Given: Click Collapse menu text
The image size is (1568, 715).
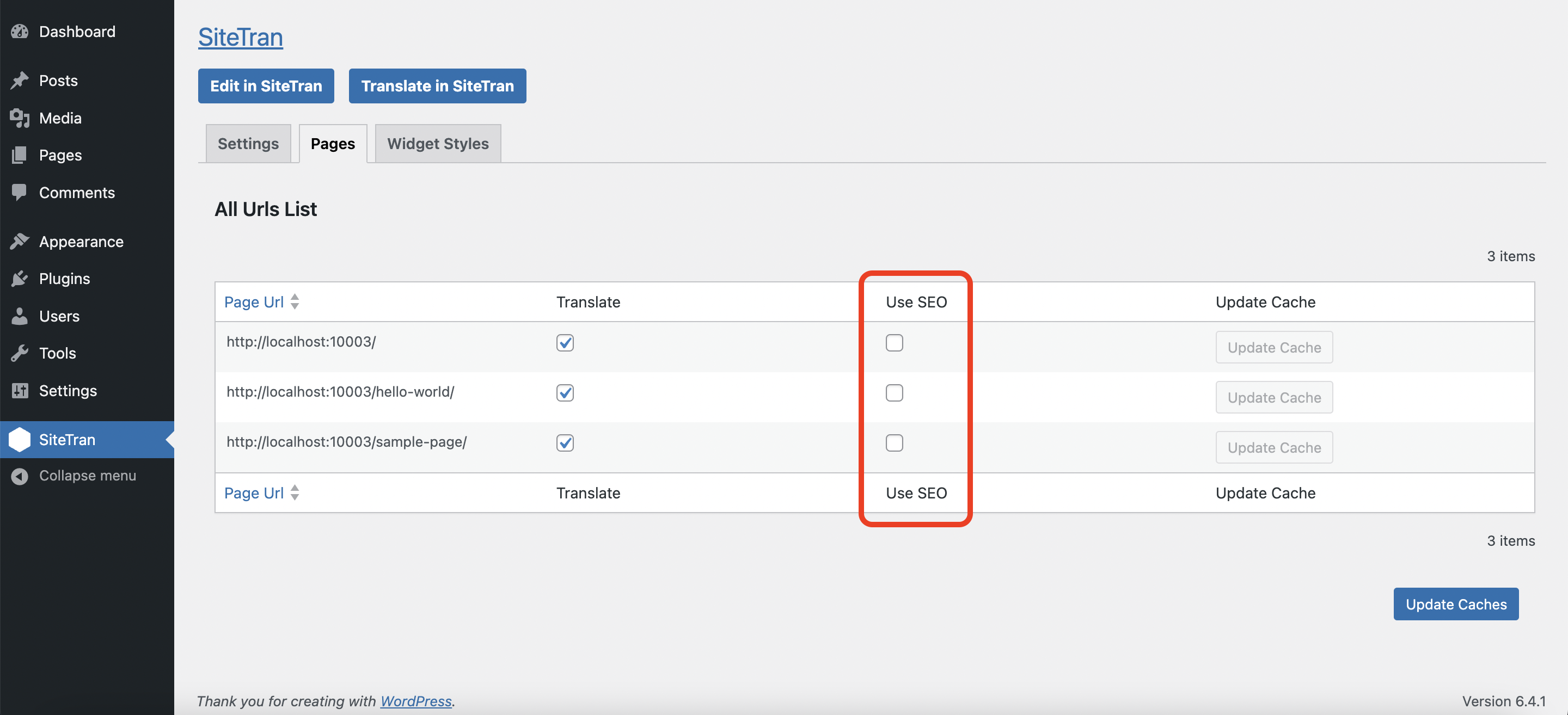Looking at the screenshot, I should (x=88, y=475).
